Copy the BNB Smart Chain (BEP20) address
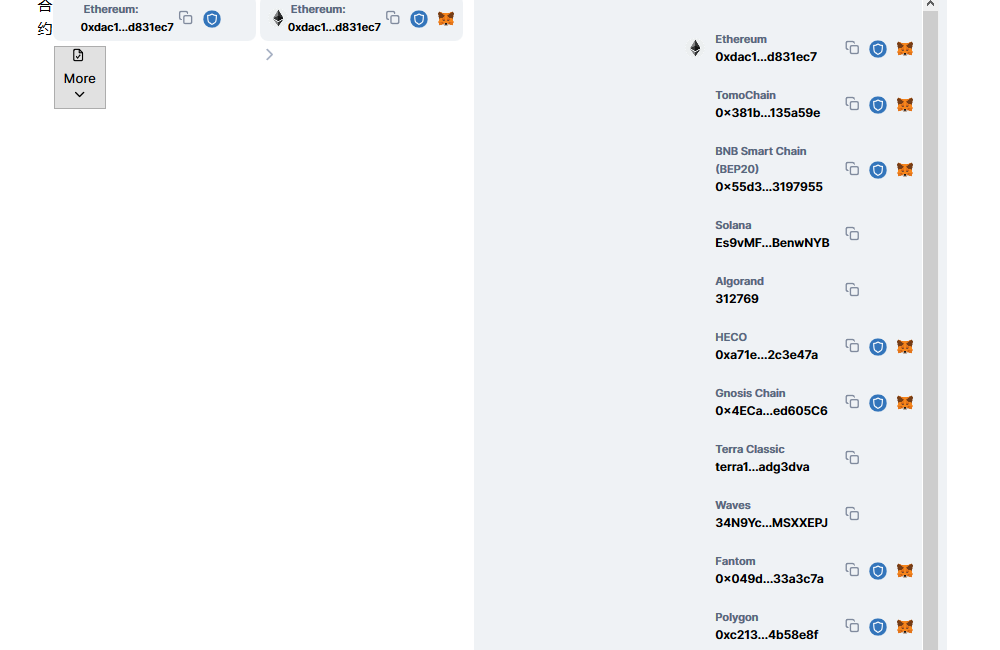Image resolution: width=1000 pixels, height=650 pixels. click(x=852, y=169)
